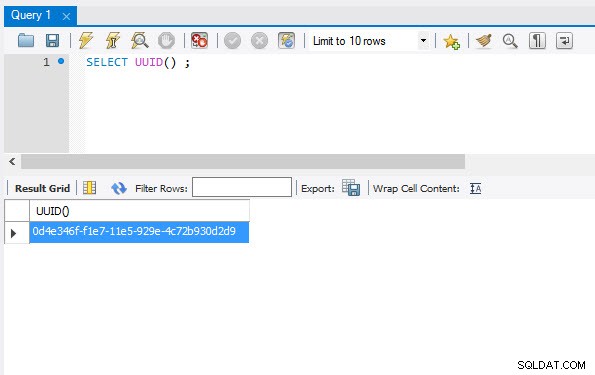Click the horizontal editor scrollbar
The height and width of the screenshot is (375, 595).
point(243,161)
